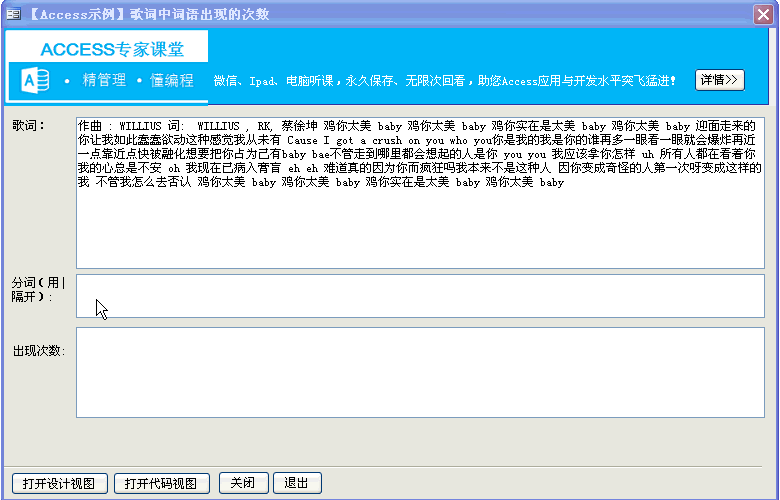Click the 关闭 button
Screen dimensions: 780x500
pyautogui.click(x=244, y=483)
